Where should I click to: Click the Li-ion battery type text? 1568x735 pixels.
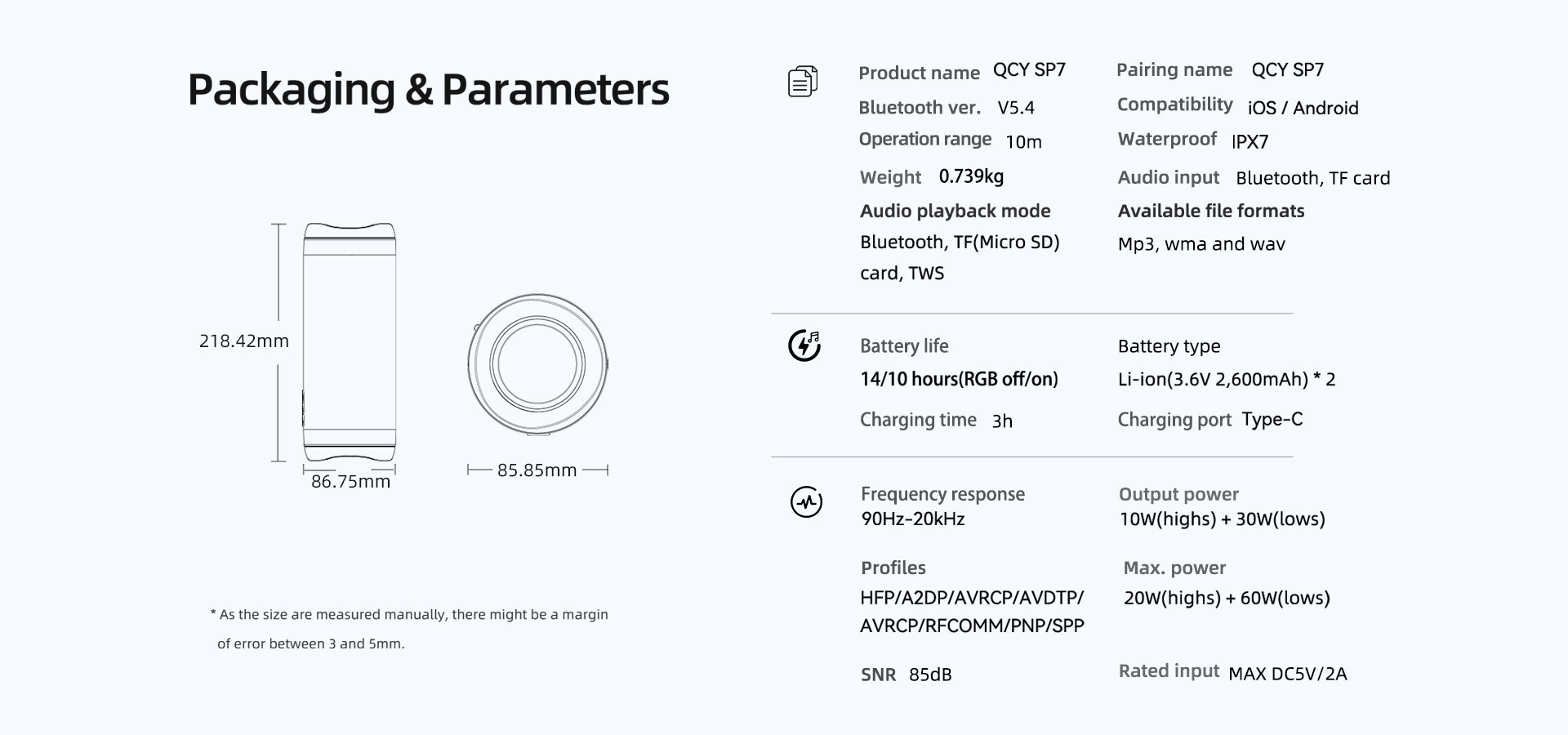pos(1226,379)
